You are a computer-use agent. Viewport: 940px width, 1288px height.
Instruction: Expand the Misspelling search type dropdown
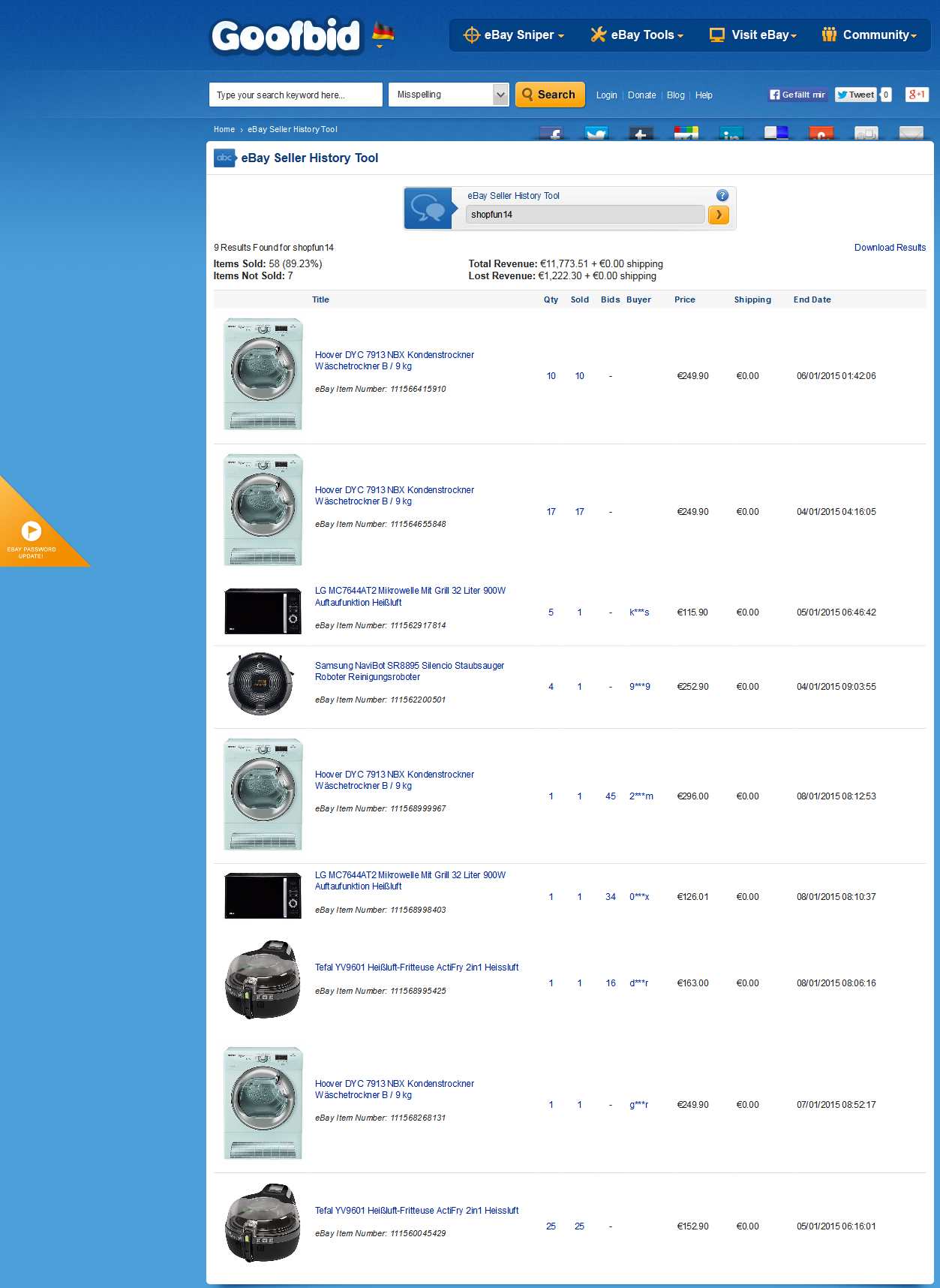point(449,95)
